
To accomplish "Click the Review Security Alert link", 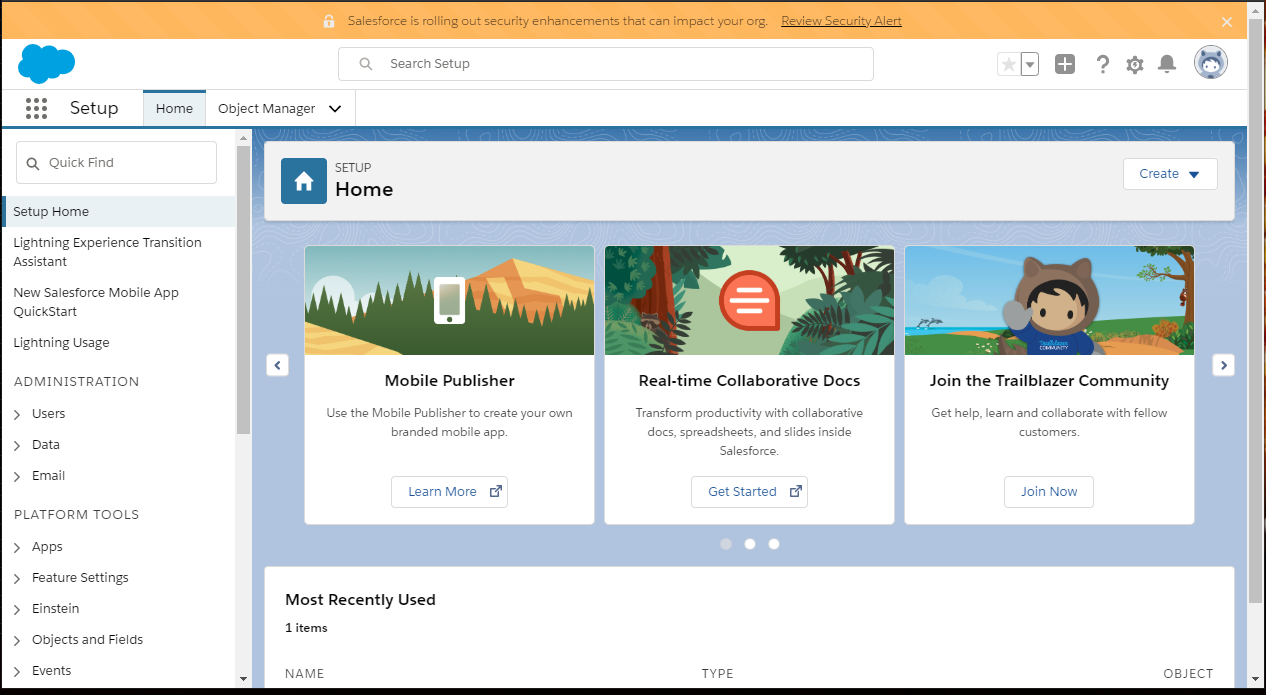I will [841, 21].
